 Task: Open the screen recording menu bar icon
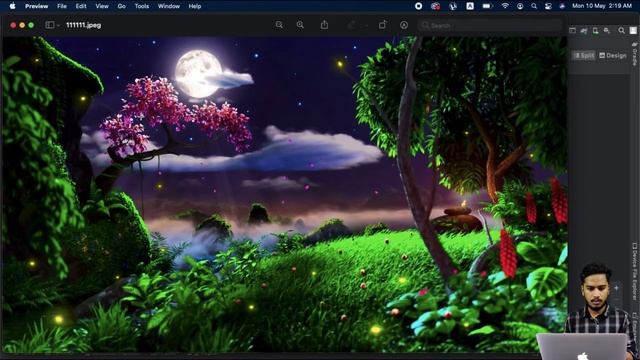click(x=418, y=6)
